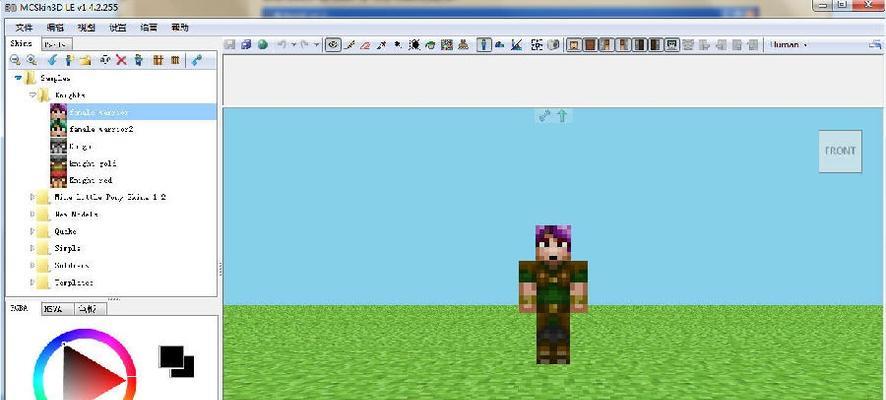Select the Noise tool
The width and height of the screenshot is (886, 400).
(447, 45)
